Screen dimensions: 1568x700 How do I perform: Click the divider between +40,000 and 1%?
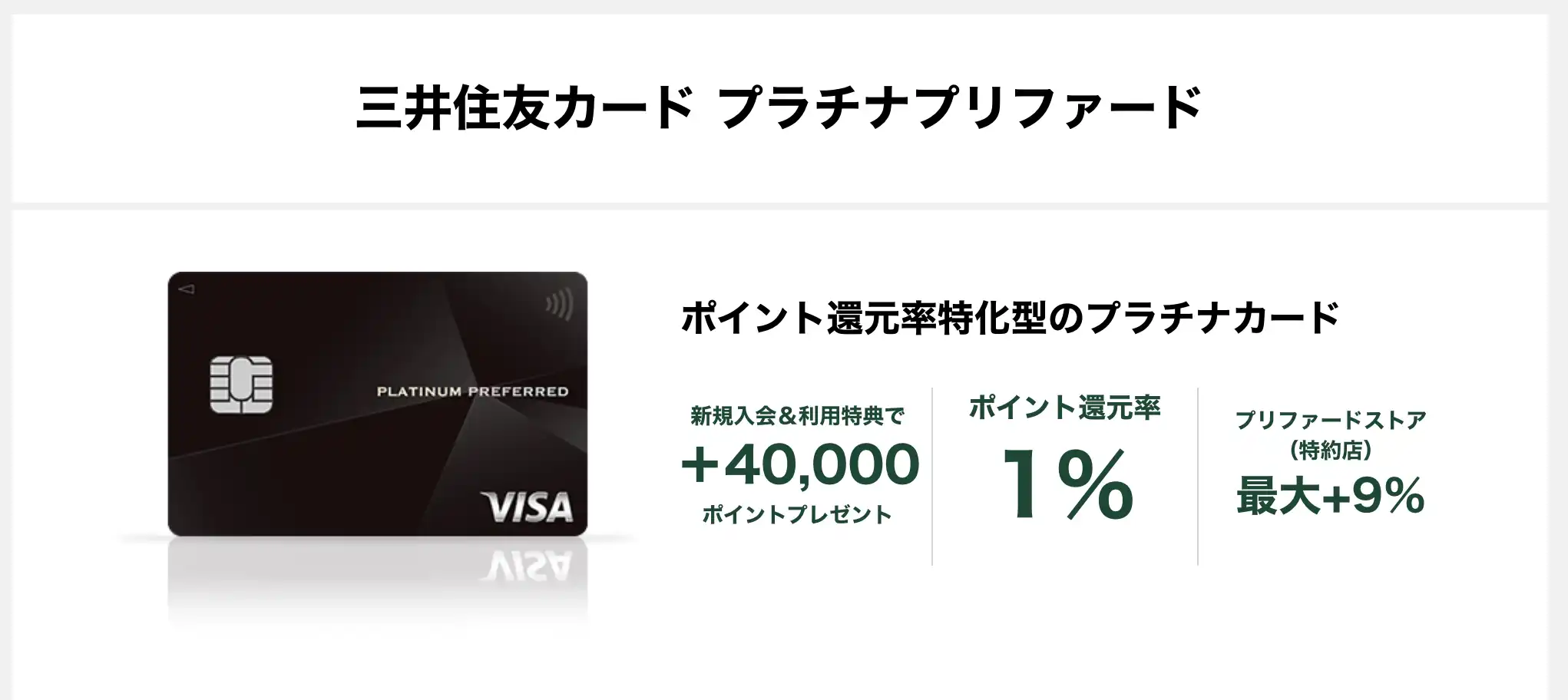932,476
